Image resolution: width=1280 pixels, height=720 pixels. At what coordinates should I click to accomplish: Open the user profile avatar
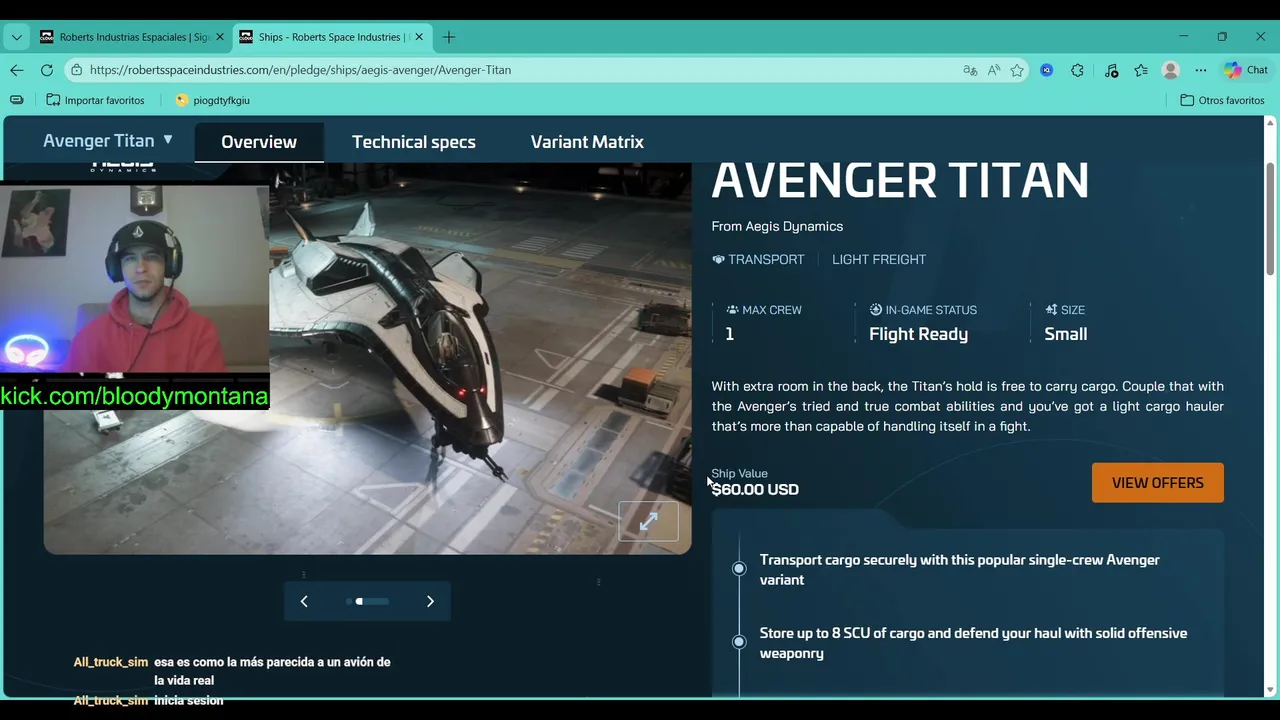(1171, 70)
